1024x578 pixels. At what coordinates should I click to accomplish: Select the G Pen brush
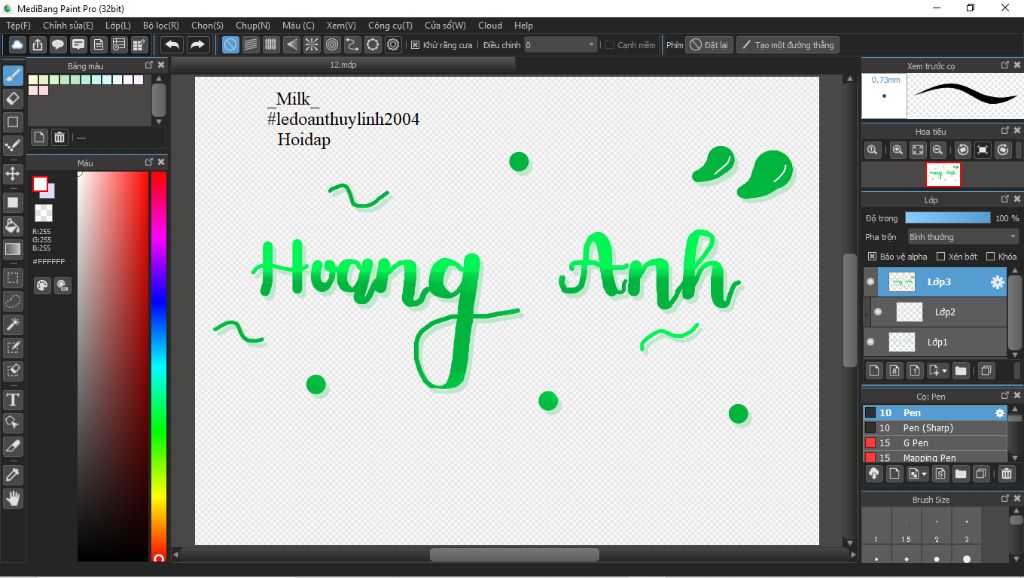(935, 443)
